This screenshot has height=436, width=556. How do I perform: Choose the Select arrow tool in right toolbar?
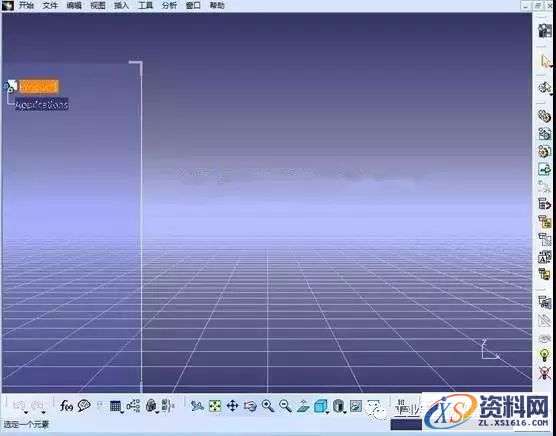point(545,61)
